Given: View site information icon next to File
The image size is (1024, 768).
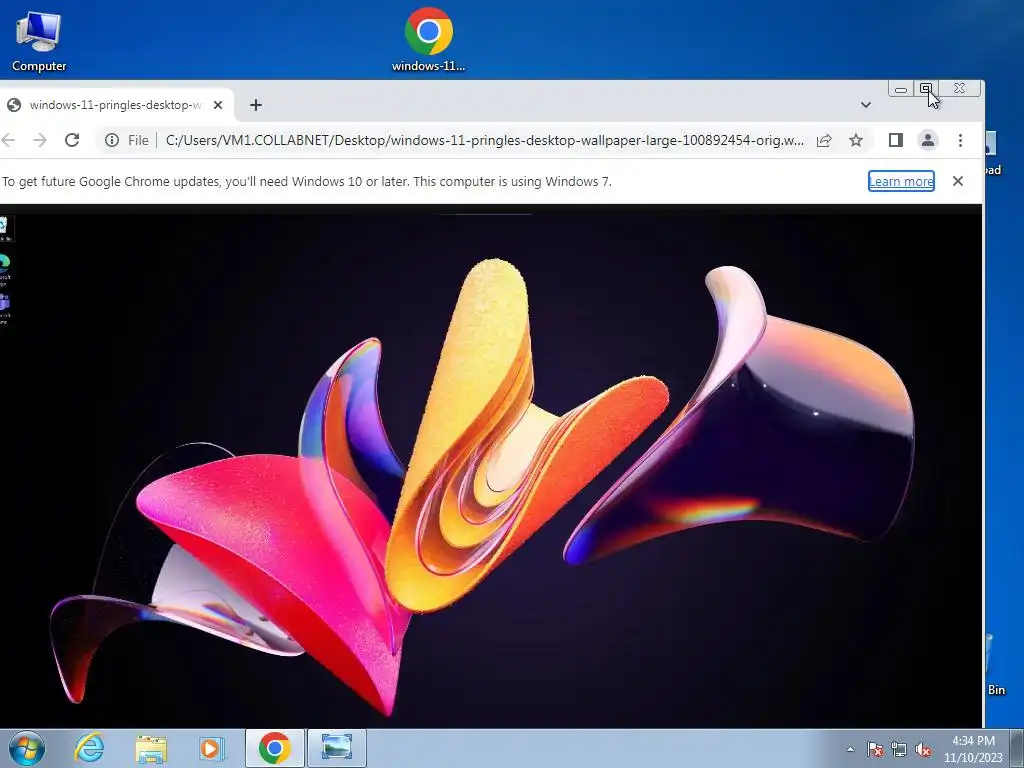Looking at the screenshot, I should point(112,140).
